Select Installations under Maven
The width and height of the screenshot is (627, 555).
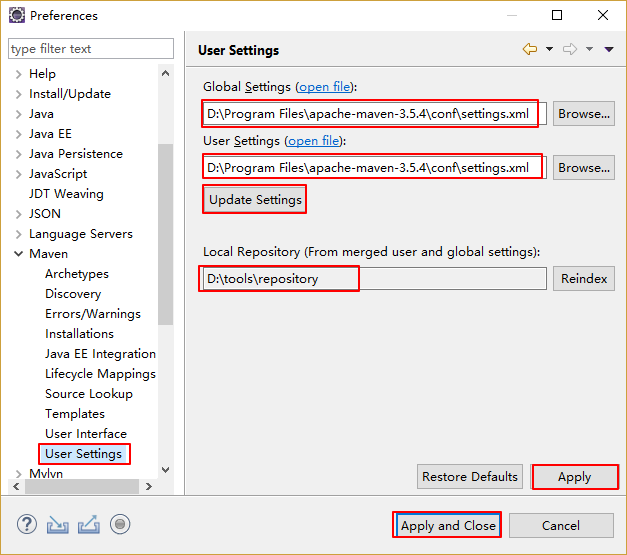pyautogui.click(x=79, y=334)
